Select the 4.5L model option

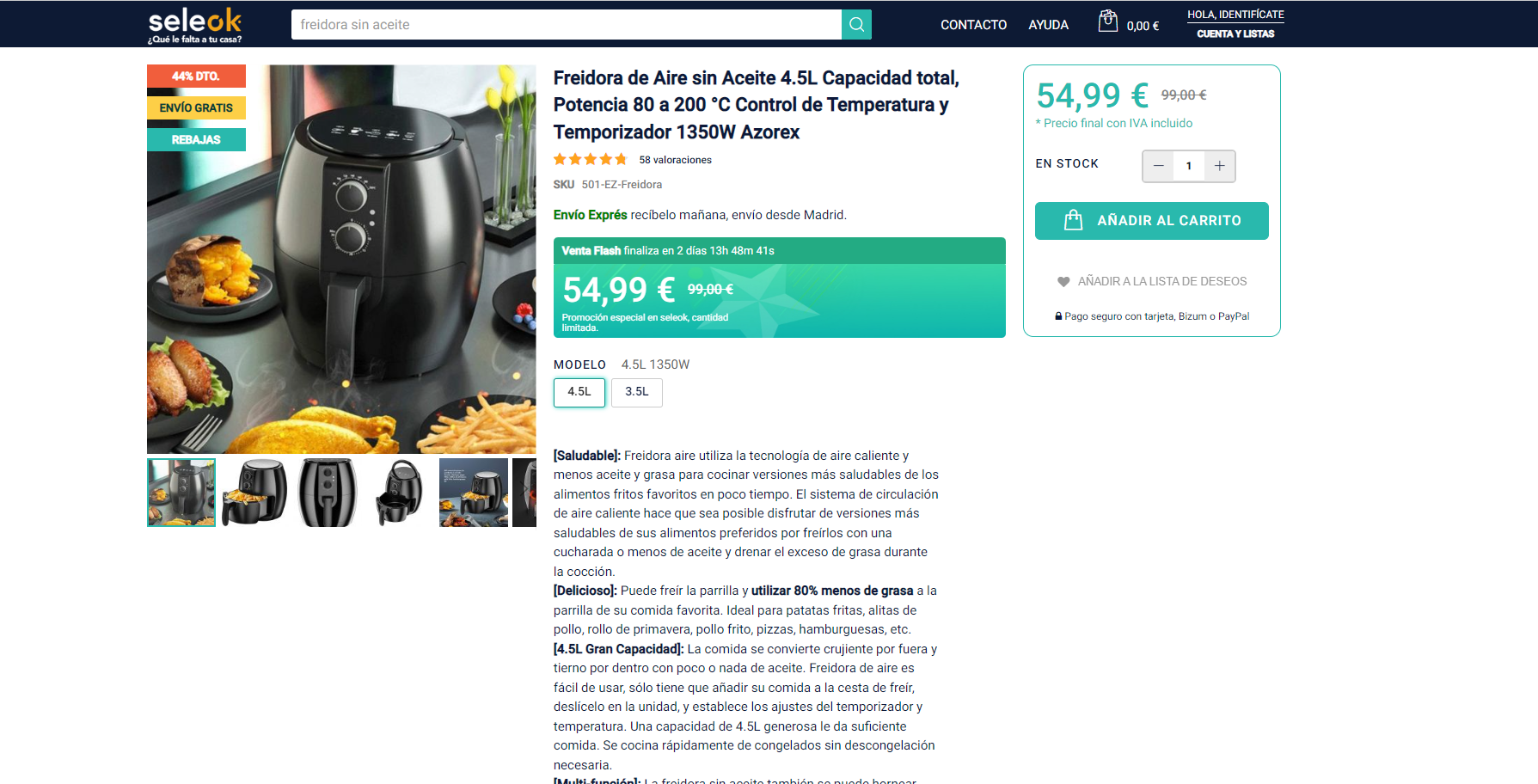579,392
